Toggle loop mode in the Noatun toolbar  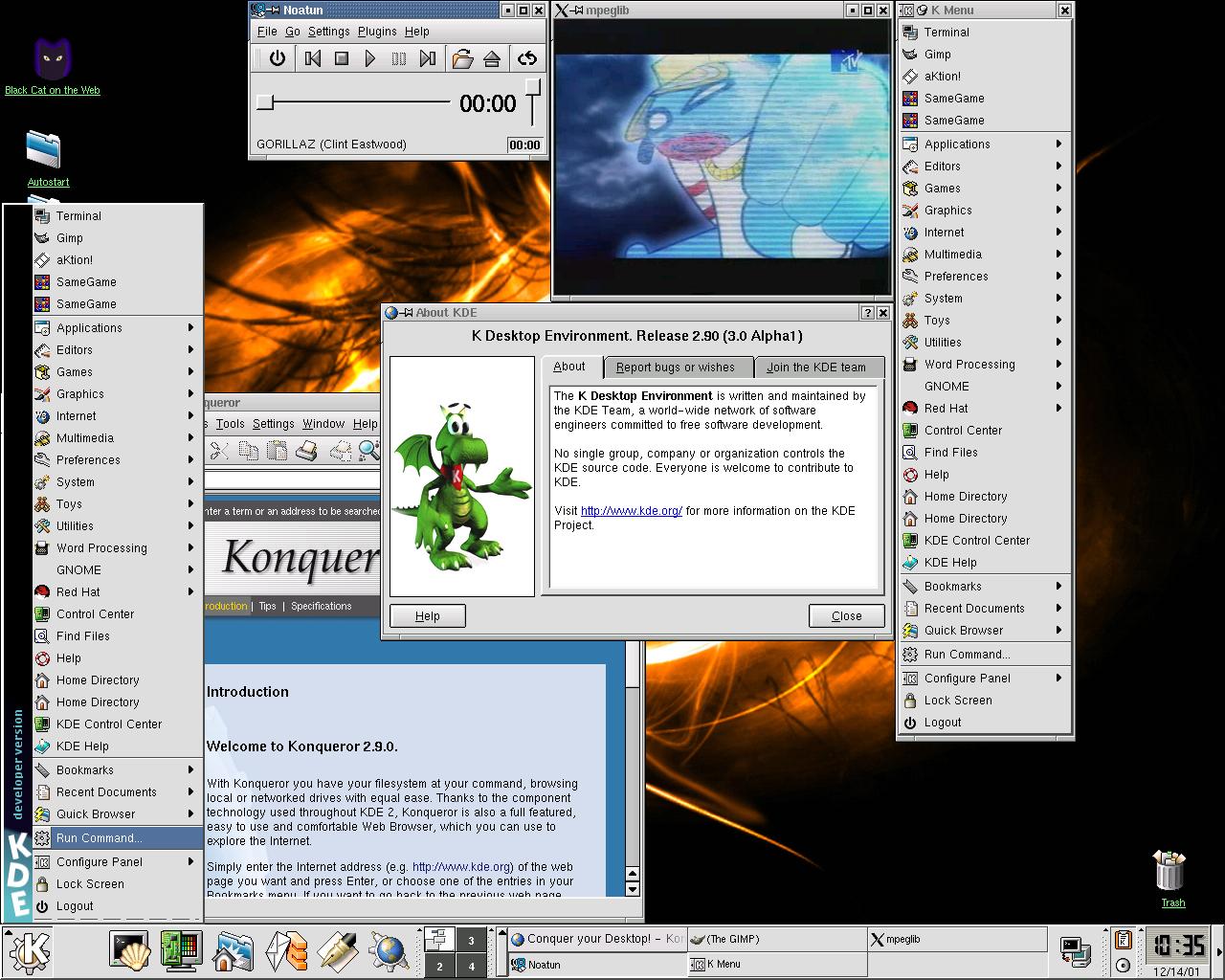tap(526, 59)
